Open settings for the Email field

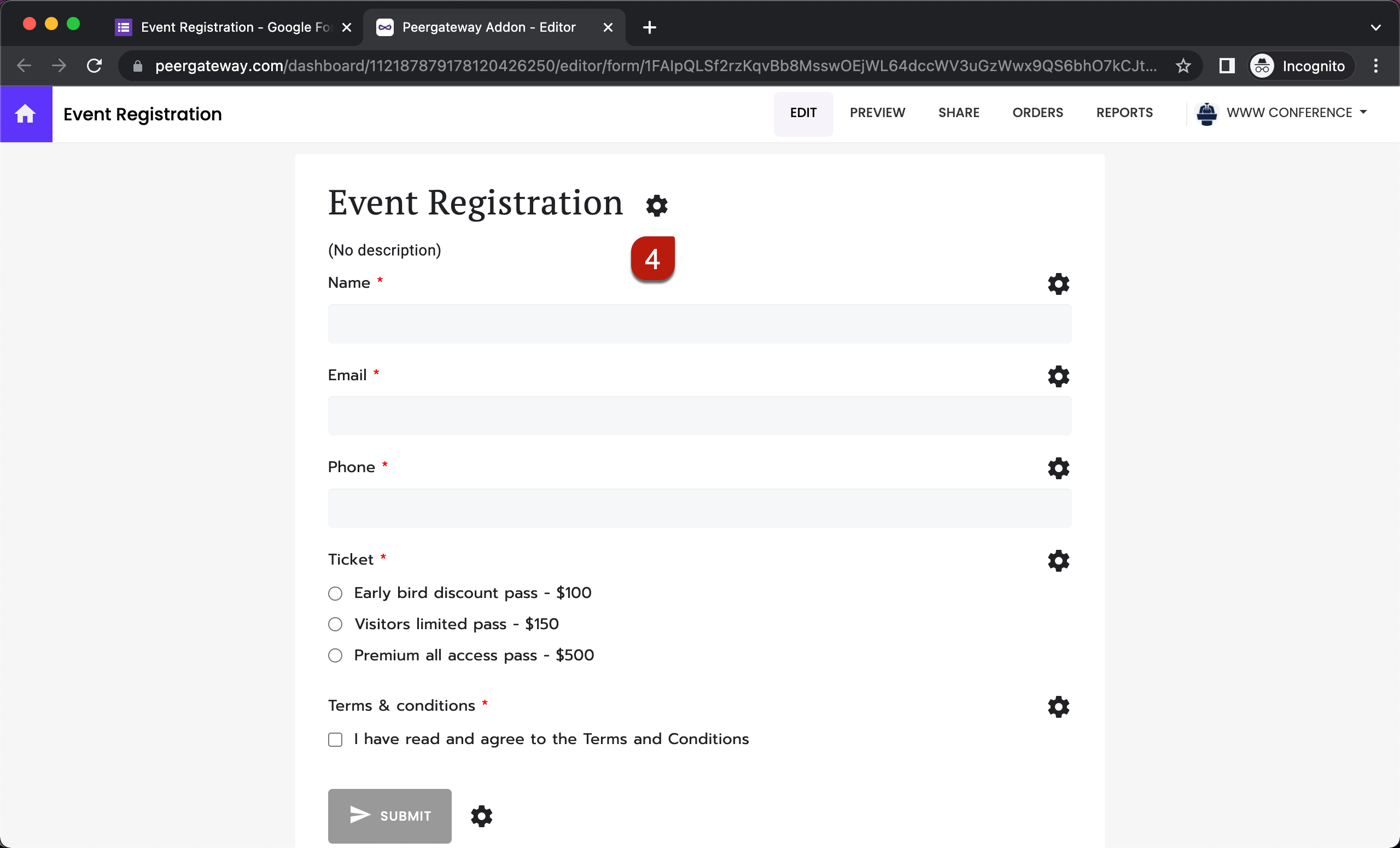pyautogui.click(x=1058, y=376)
